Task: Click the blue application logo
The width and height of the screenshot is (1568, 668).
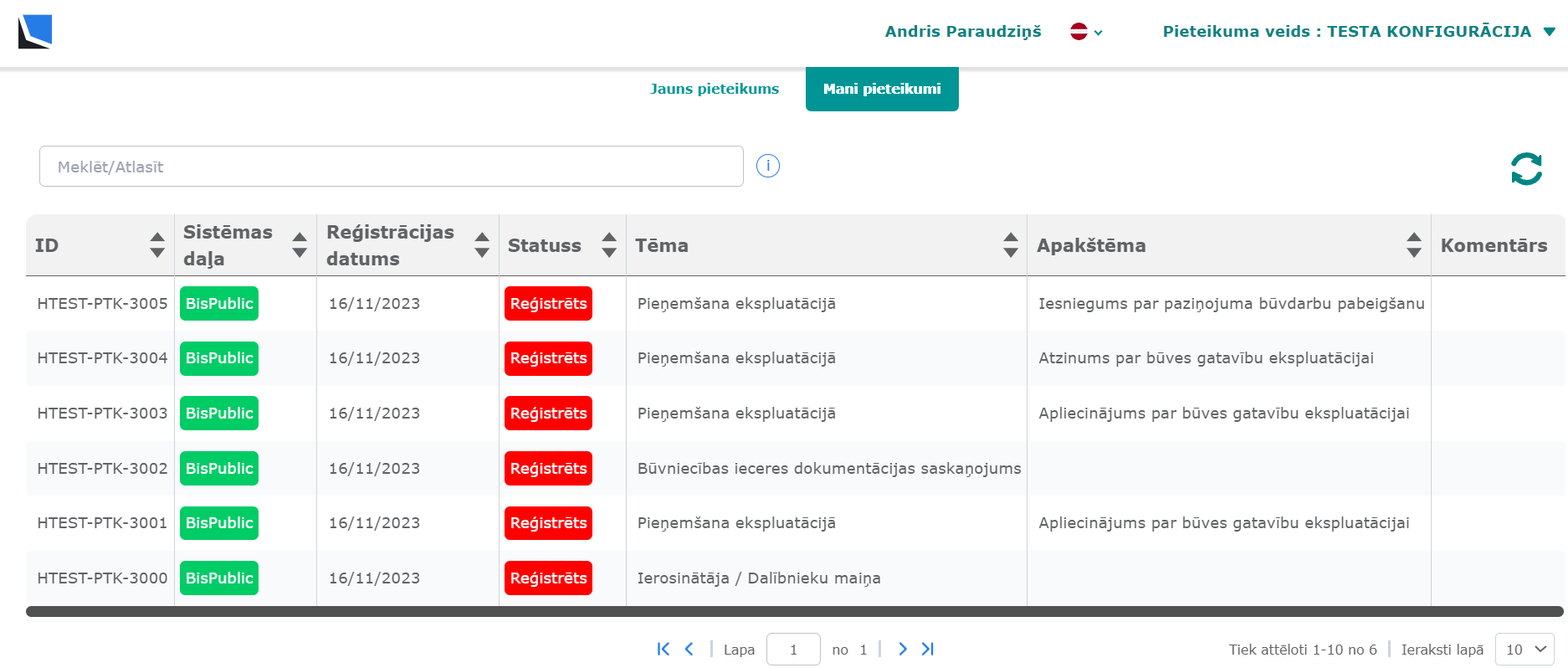Action: [35, 32]
